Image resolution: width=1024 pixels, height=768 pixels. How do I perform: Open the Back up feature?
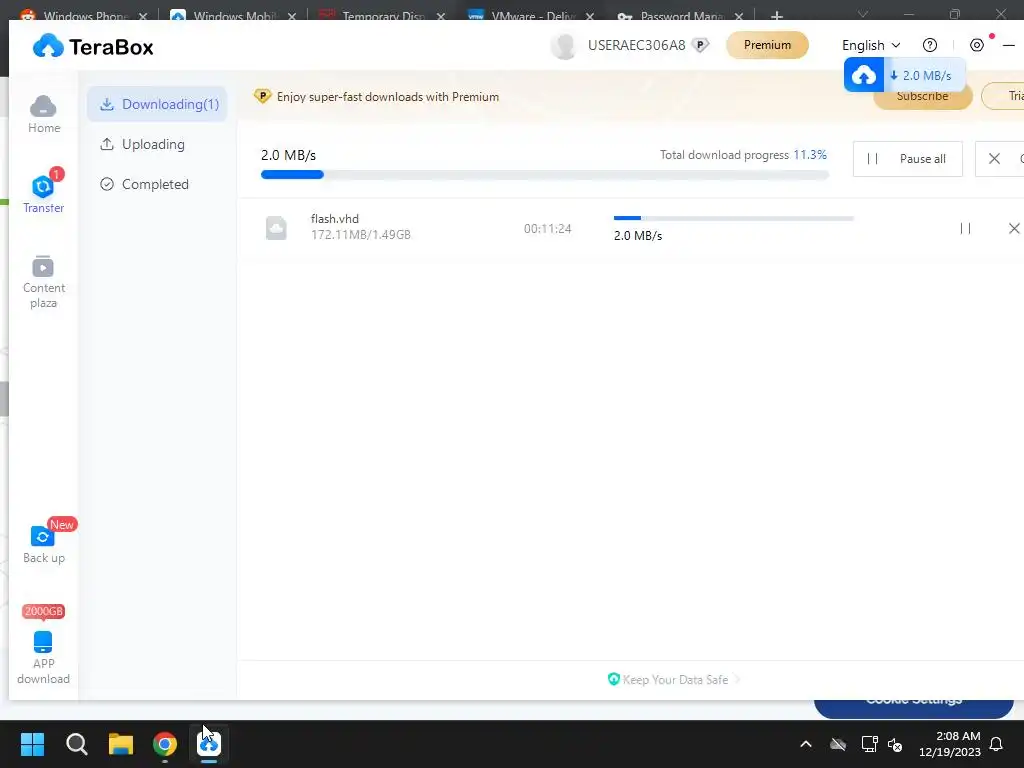[x=44, y=545]
